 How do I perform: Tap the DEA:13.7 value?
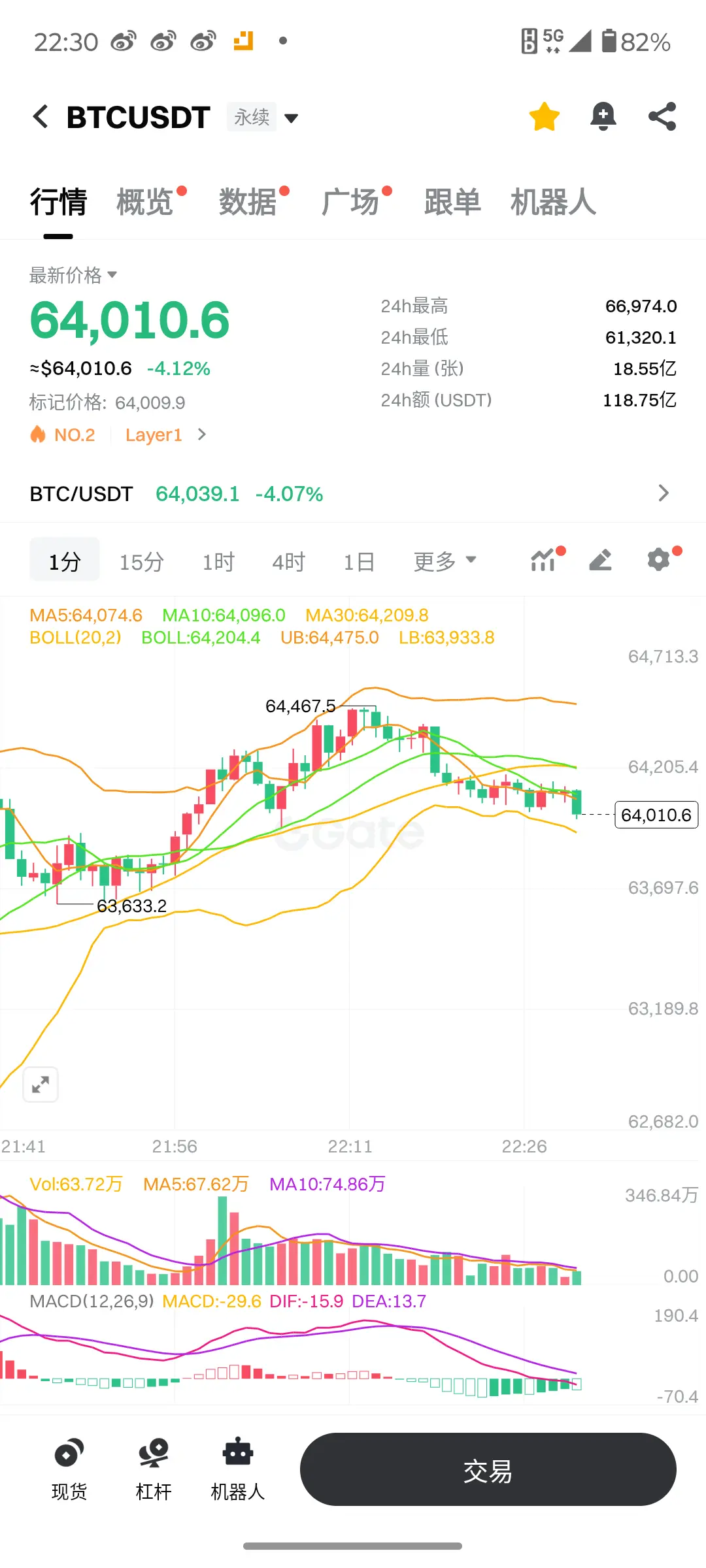(x=388, y=1301)
